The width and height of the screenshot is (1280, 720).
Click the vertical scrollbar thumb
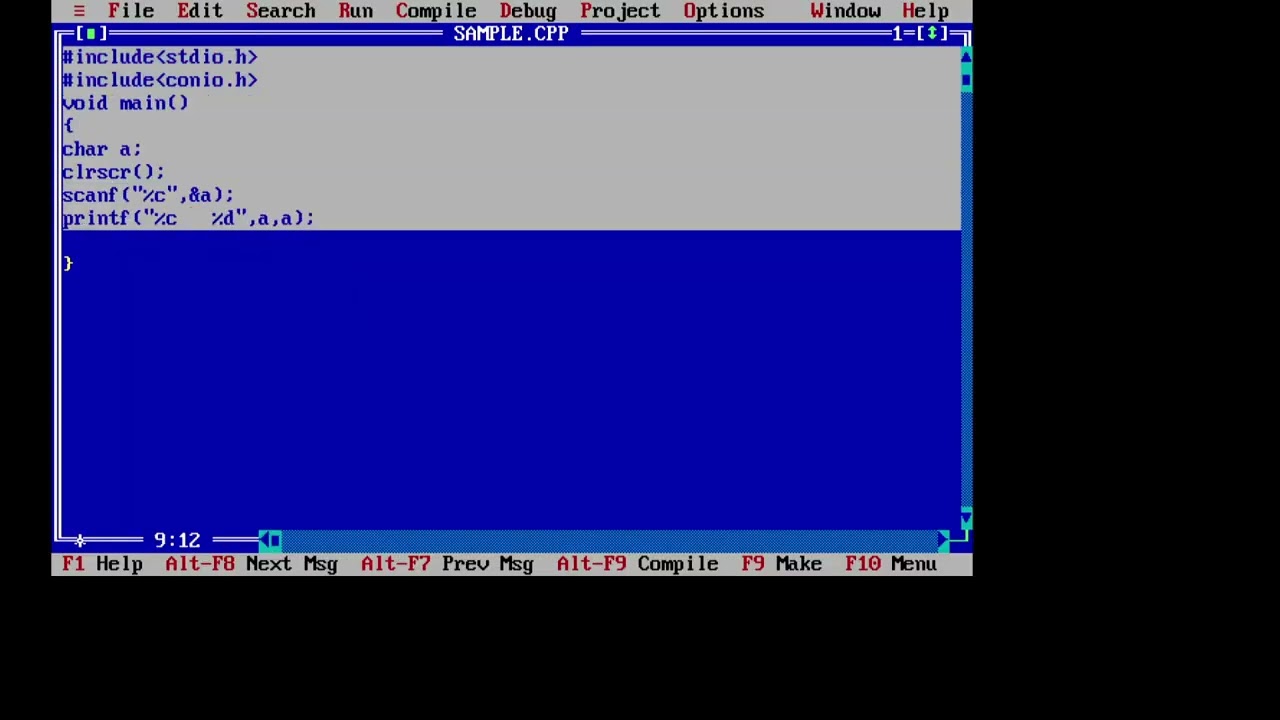pyautogui.click(x=966, y=80)
